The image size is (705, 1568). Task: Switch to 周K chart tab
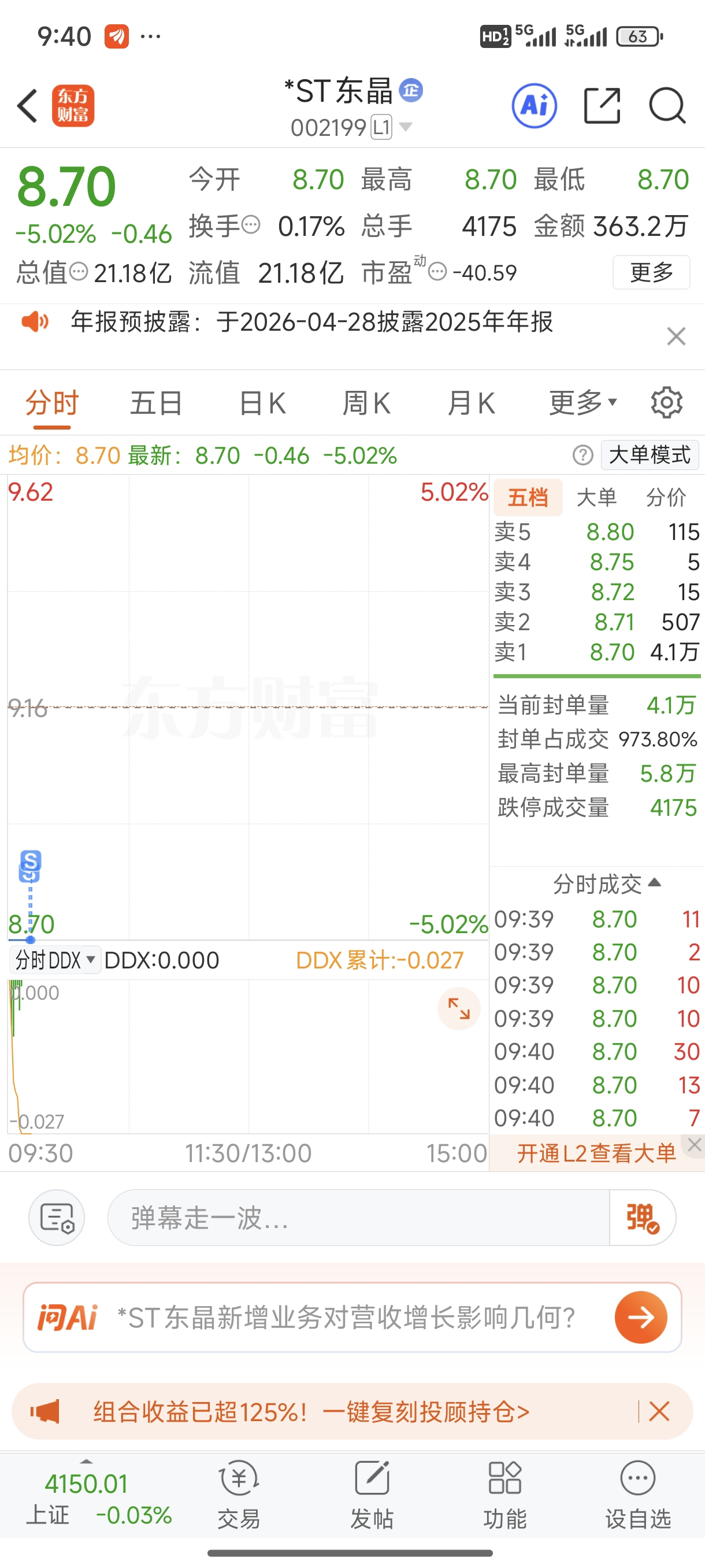(366, 403)
